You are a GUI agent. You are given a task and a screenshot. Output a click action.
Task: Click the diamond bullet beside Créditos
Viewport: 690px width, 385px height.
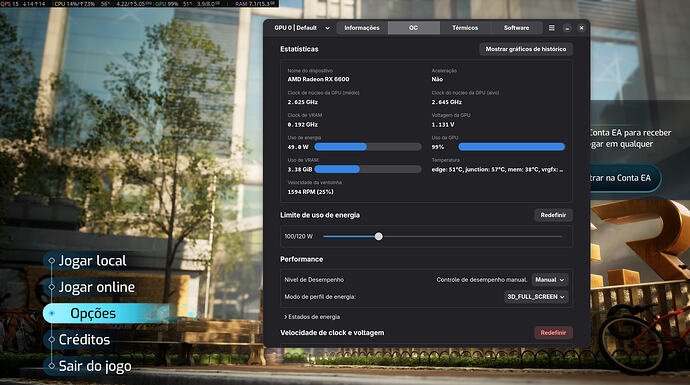pyautogui.click(x=51, y=339)
